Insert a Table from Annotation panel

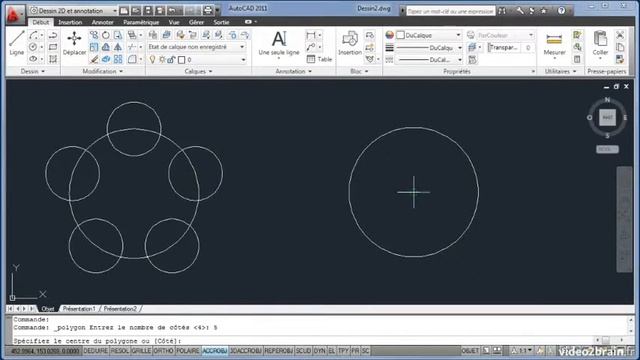[x=319, y=59]
